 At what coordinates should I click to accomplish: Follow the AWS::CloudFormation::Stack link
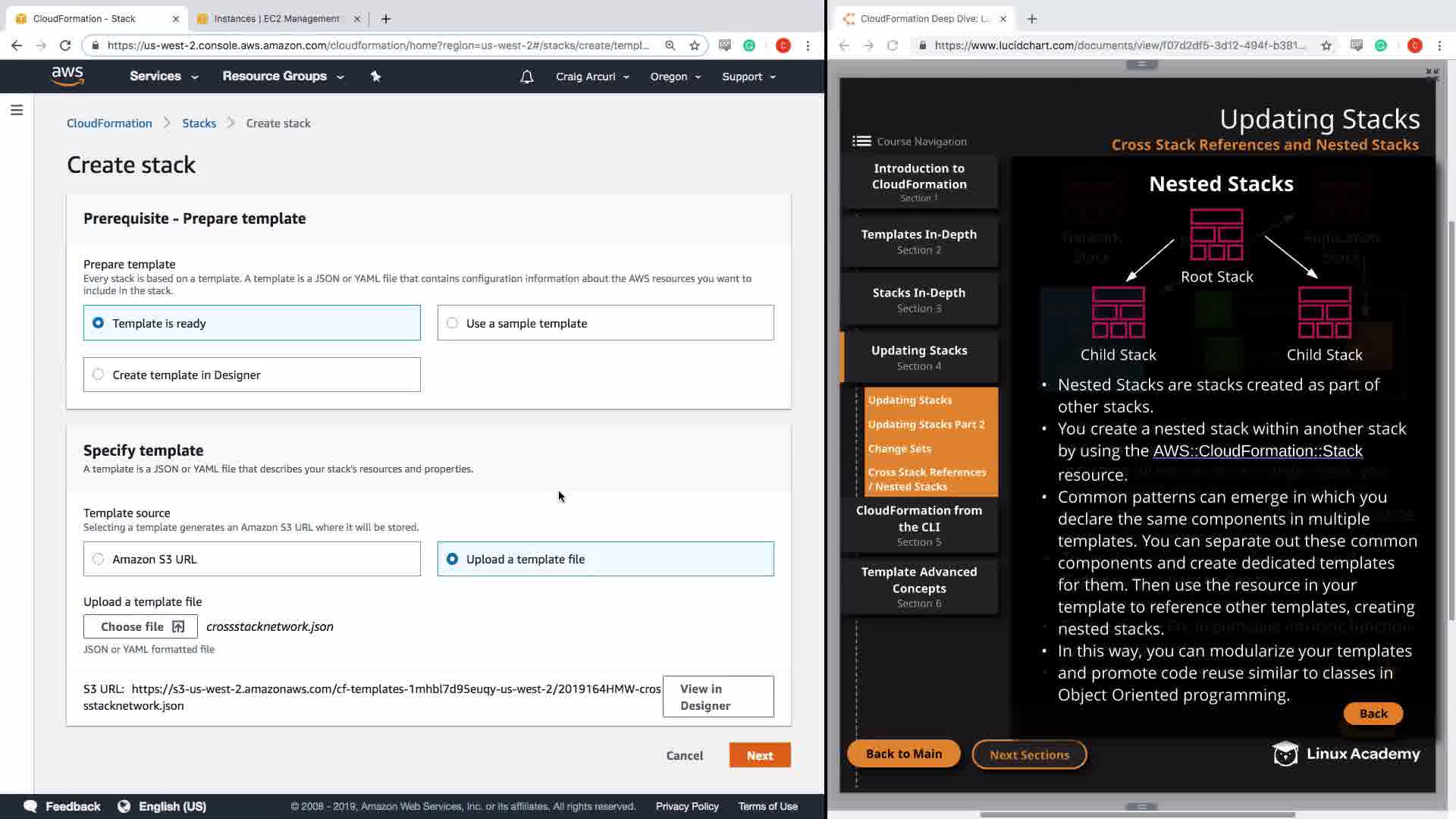(1257, 450)
